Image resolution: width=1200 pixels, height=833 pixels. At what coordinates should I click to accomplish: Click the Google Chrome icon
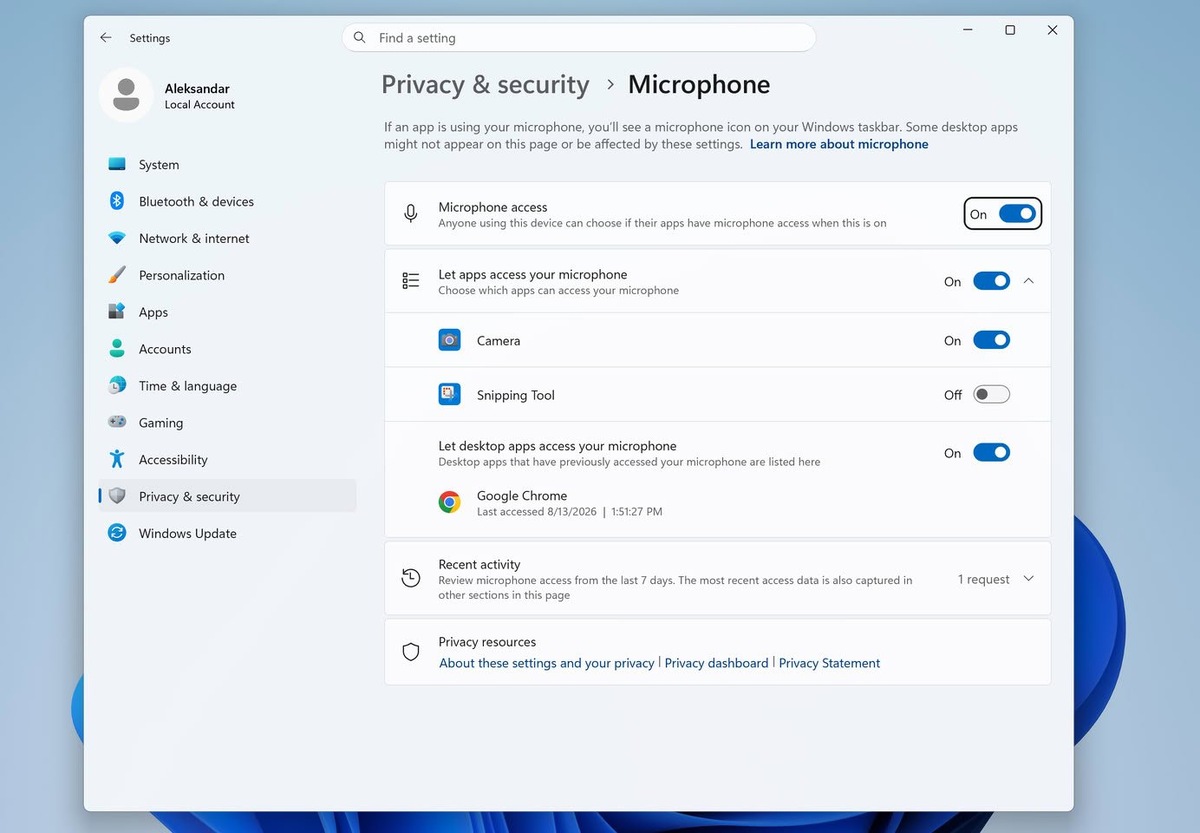450,502
